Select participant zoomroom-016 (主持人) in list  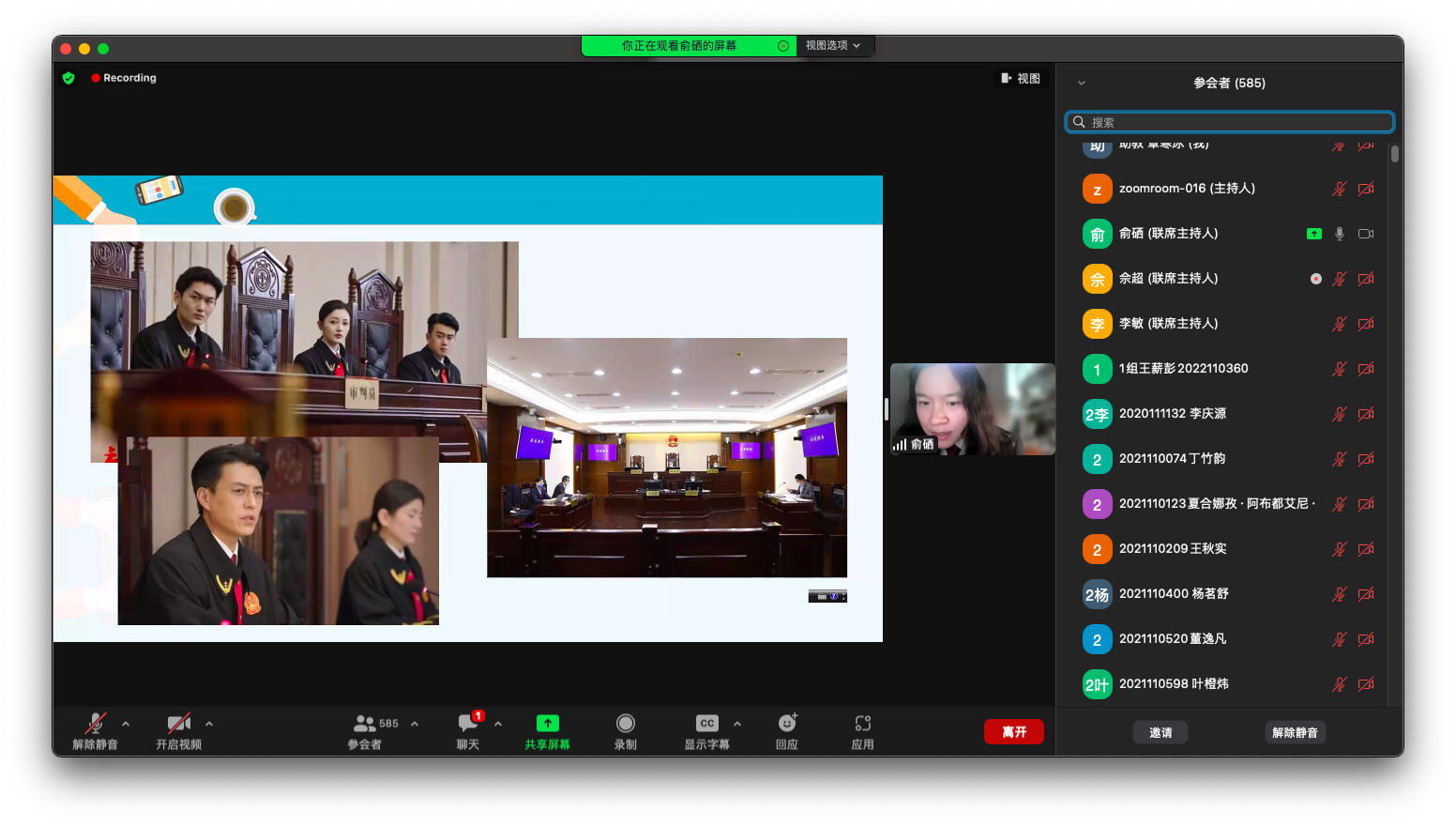pyautogui.click(x=1187, y=189)
